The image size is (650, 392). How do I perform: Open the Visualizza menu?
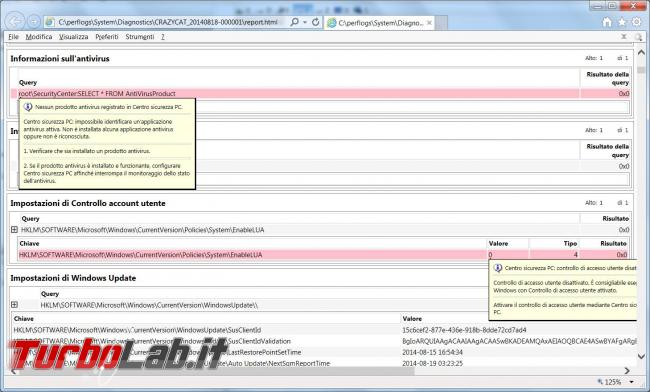(x=73, y=36)
